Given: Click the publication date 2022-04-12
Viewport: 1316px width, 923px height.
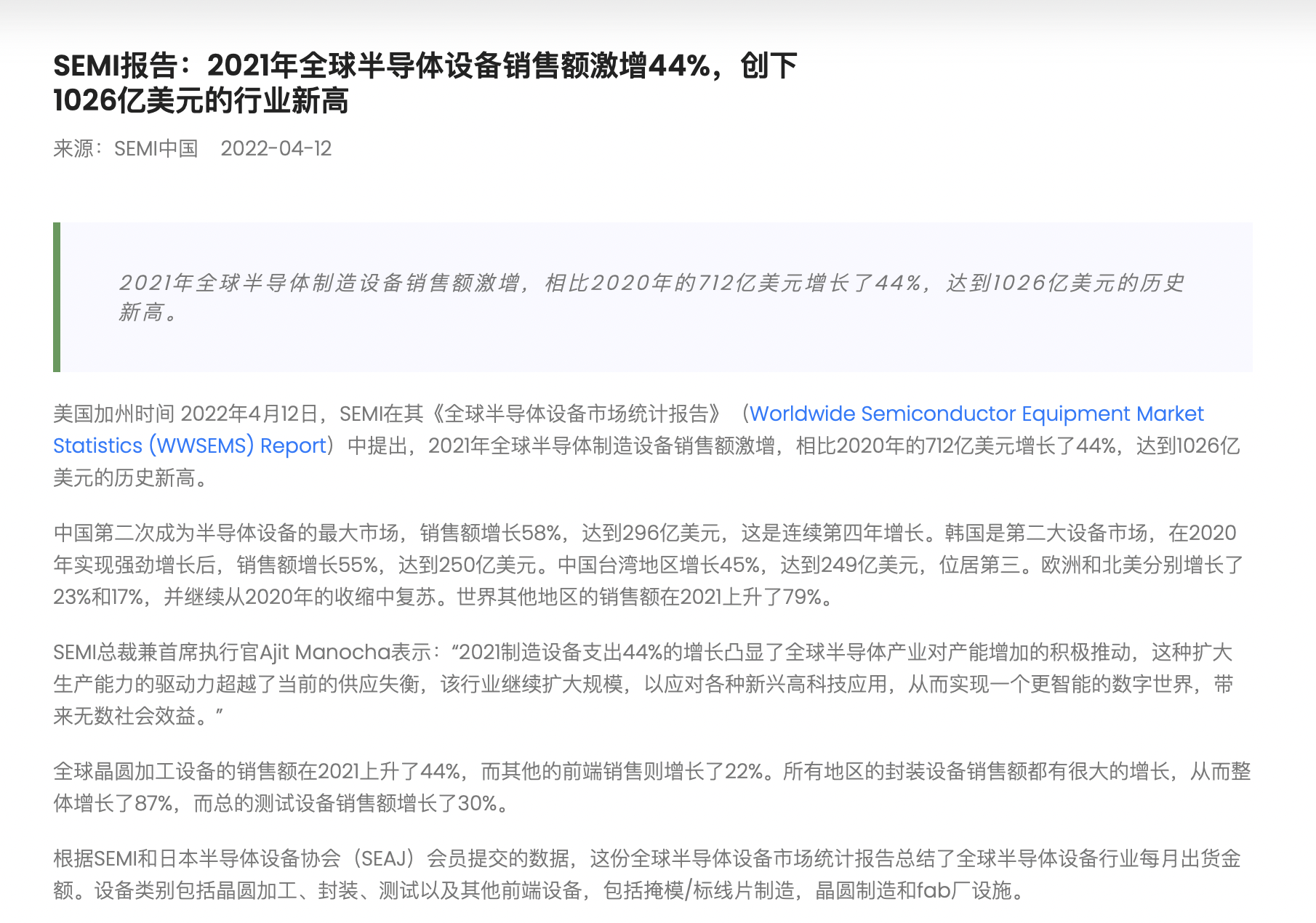Looking at the screenshot, I should [x=276, y=148].
